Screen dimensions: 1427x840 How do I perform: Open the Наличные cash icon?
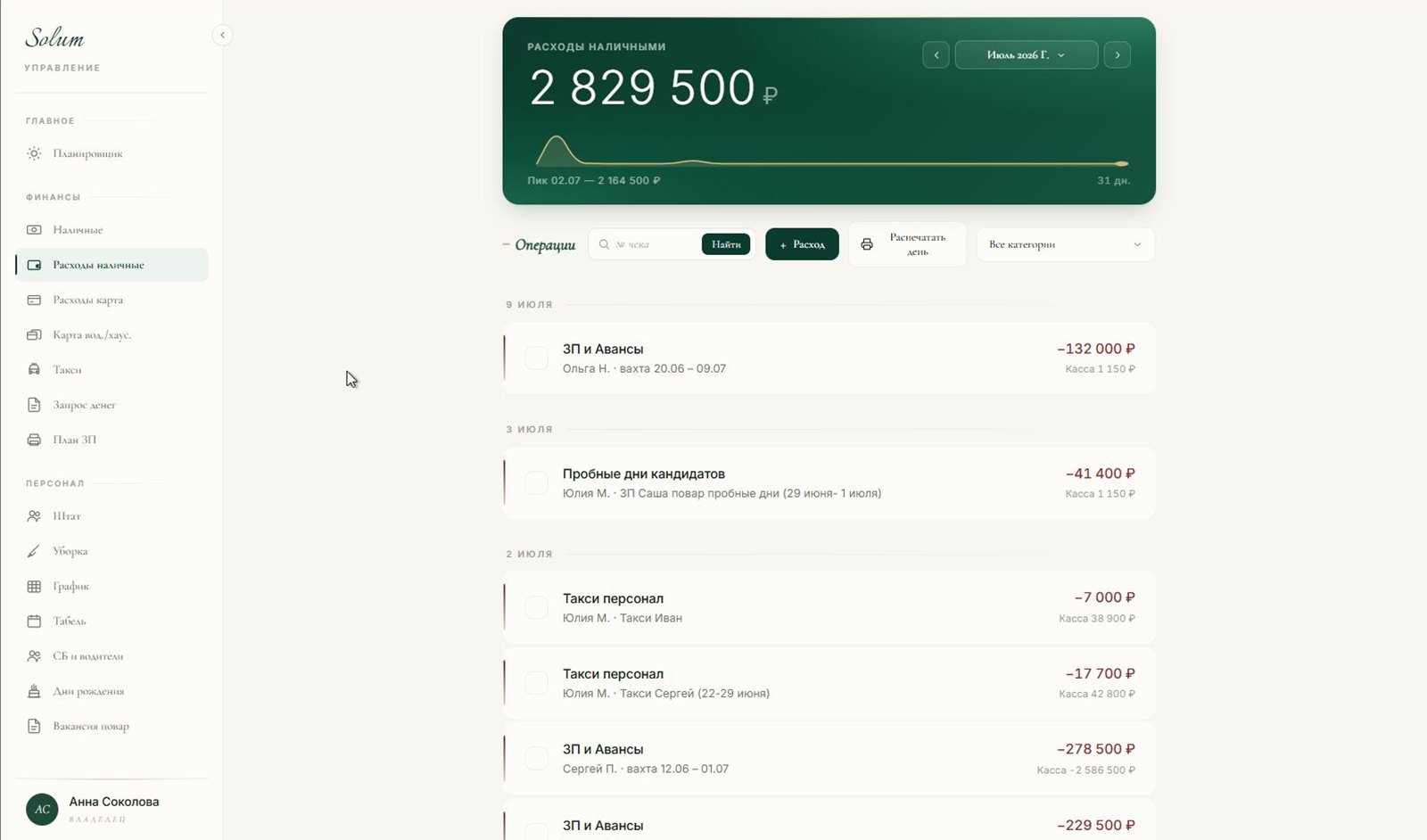pyautogui.click(x=34, y=229)
